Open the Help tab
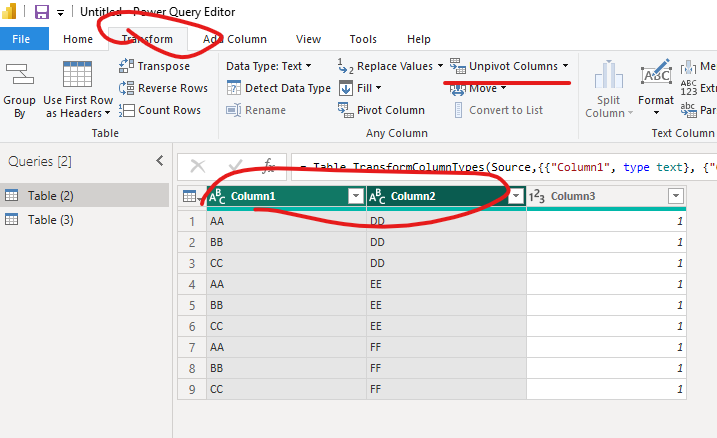Screen dimensions: 717x438 point(418,39)
